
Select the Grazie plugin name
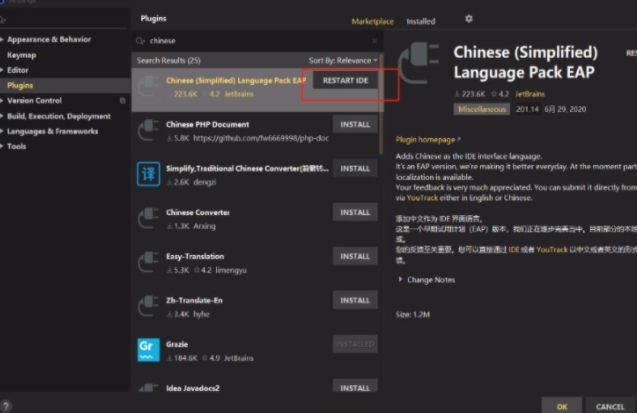point(177,344)
